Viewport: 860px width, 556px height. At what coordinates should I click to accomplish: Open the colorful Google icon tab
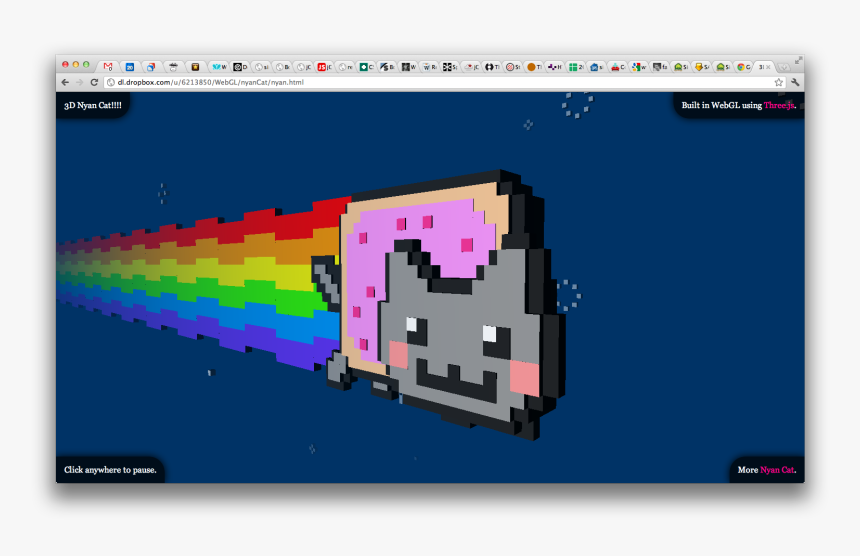[x=638, y=67]
